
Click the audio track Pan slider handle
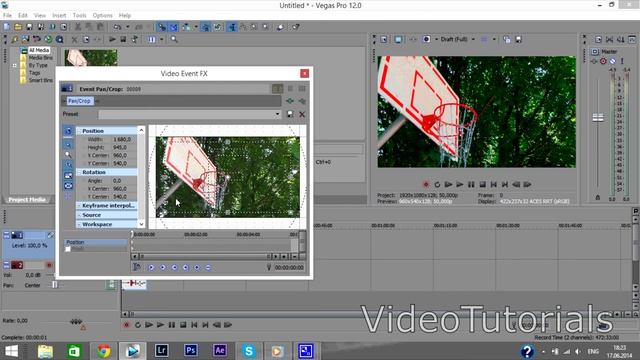click(x=55, y=285)
